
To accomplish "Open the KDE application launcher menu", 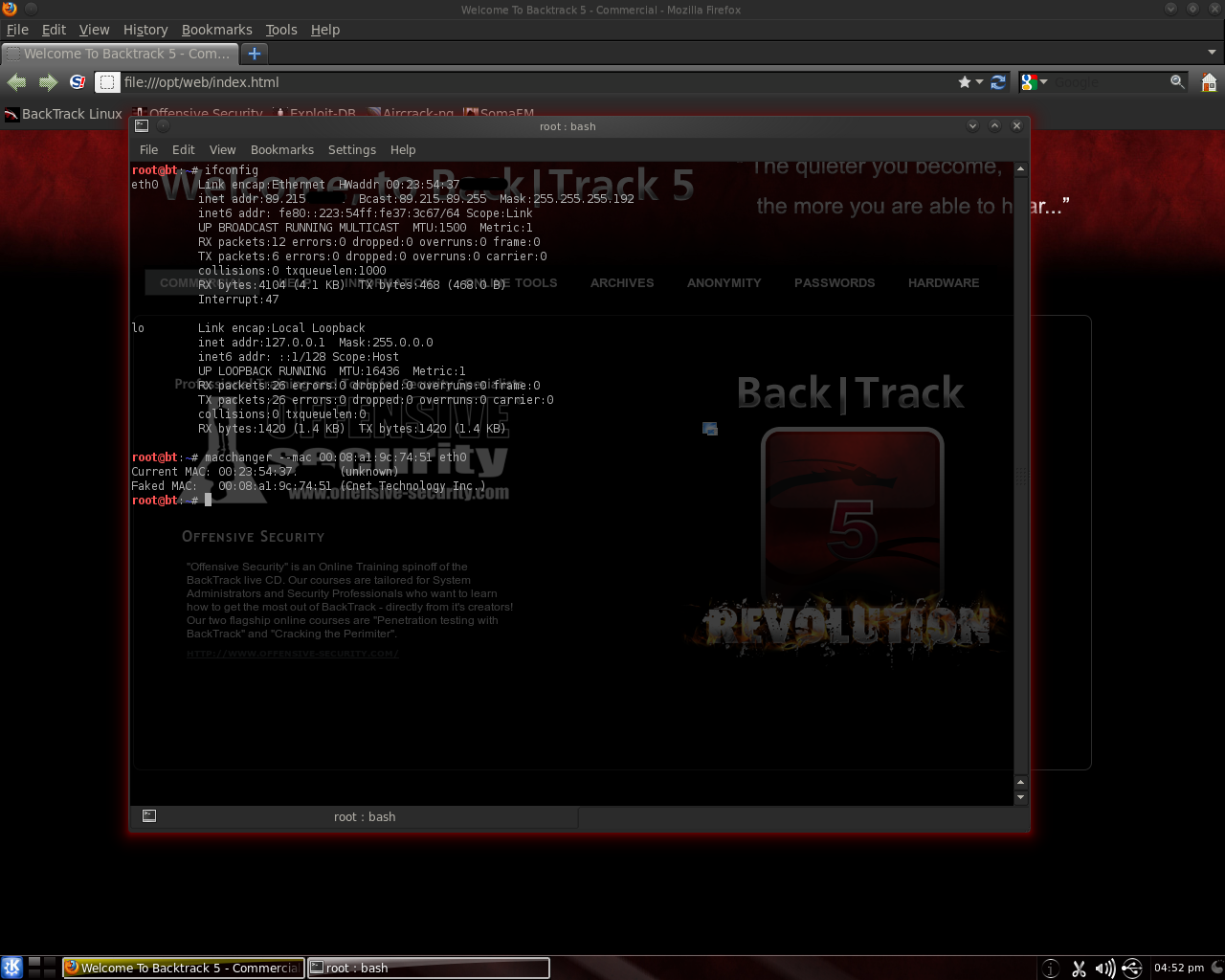I will pos(11,968).
